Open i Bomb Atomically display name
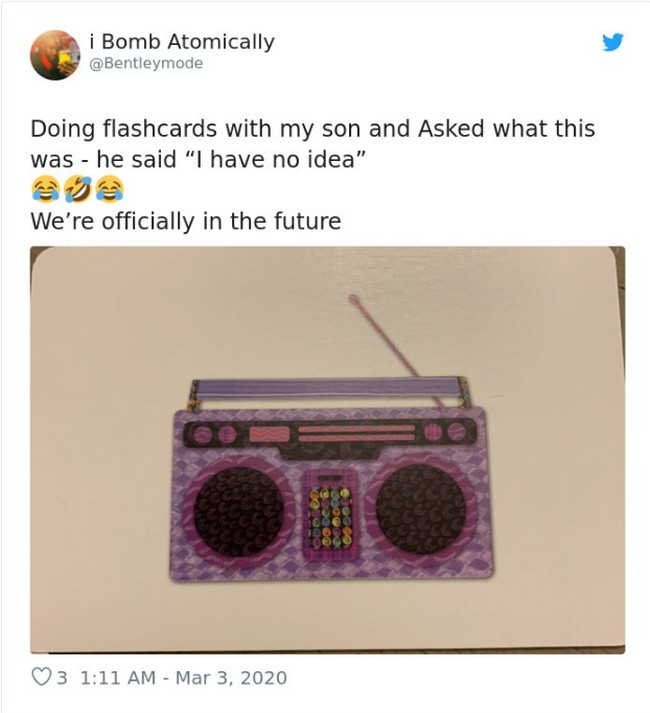The width and height of the screenshot is (650, 713). tap(182, 42)
